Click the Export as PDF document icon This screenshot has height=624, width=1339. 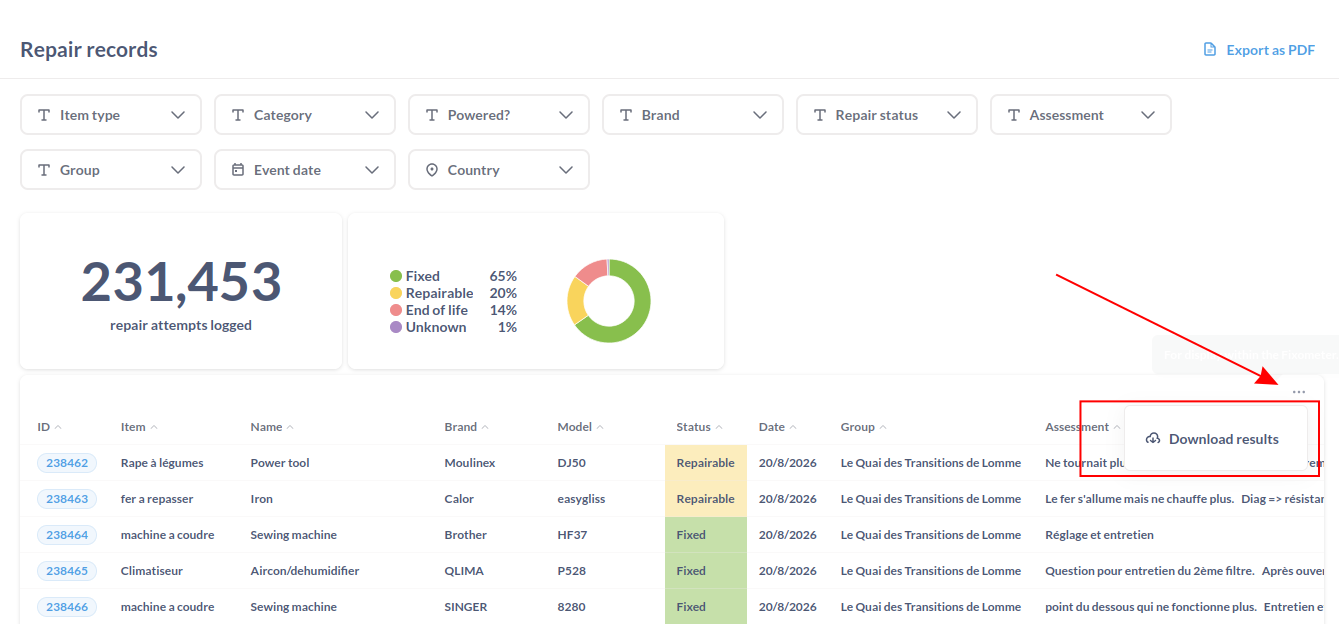pos(1210,50)
